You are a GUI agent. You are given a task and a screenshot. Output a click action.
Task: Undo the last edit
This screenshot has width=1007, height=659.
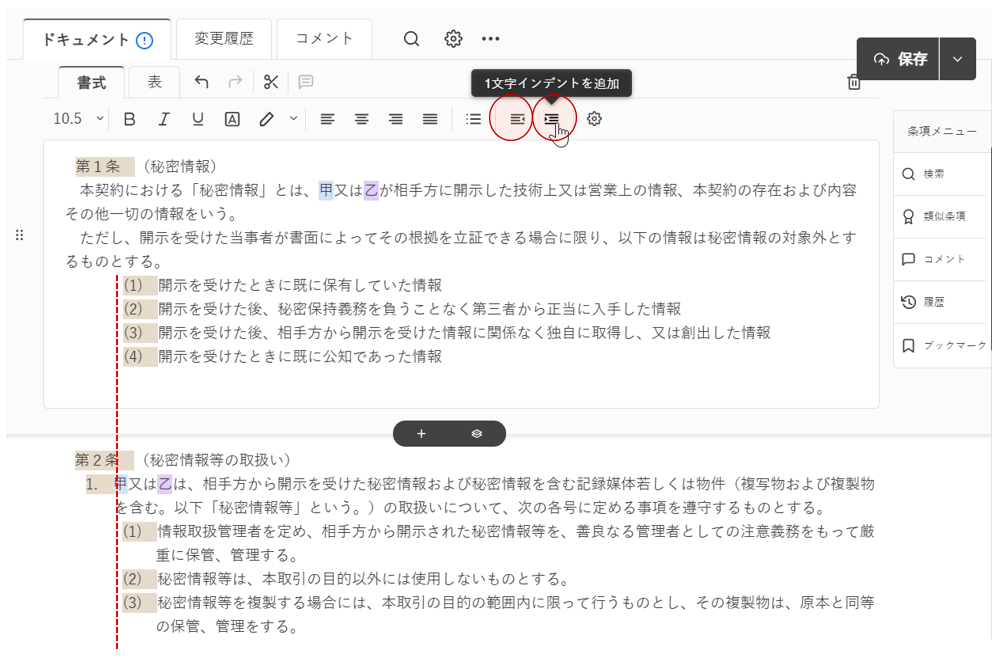click(202, 82)
